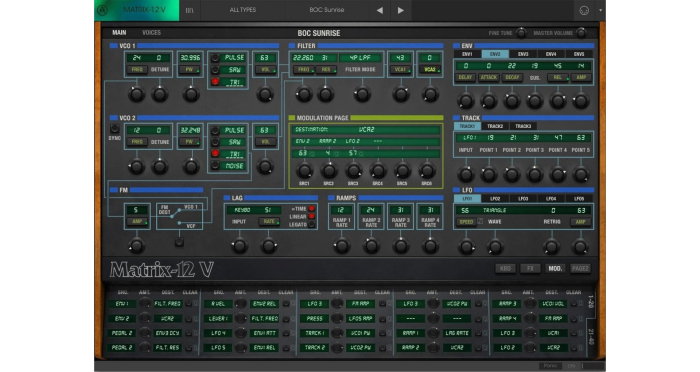700x372 pixels.
Task: Open the FX panel tab
Action: click(530, 268)
